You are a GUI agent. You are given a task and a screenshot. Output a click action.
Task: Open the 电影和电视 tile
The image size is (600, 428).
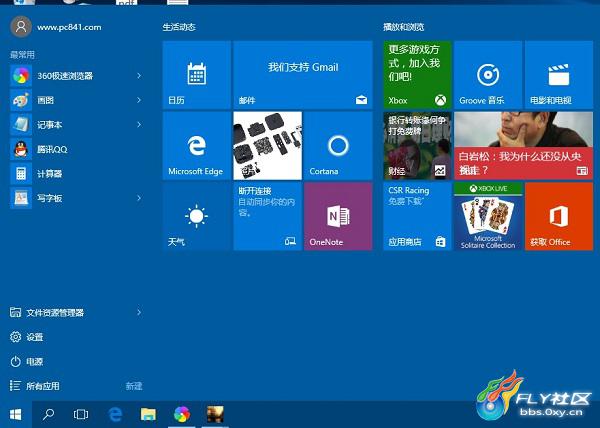tap(559, 75)
